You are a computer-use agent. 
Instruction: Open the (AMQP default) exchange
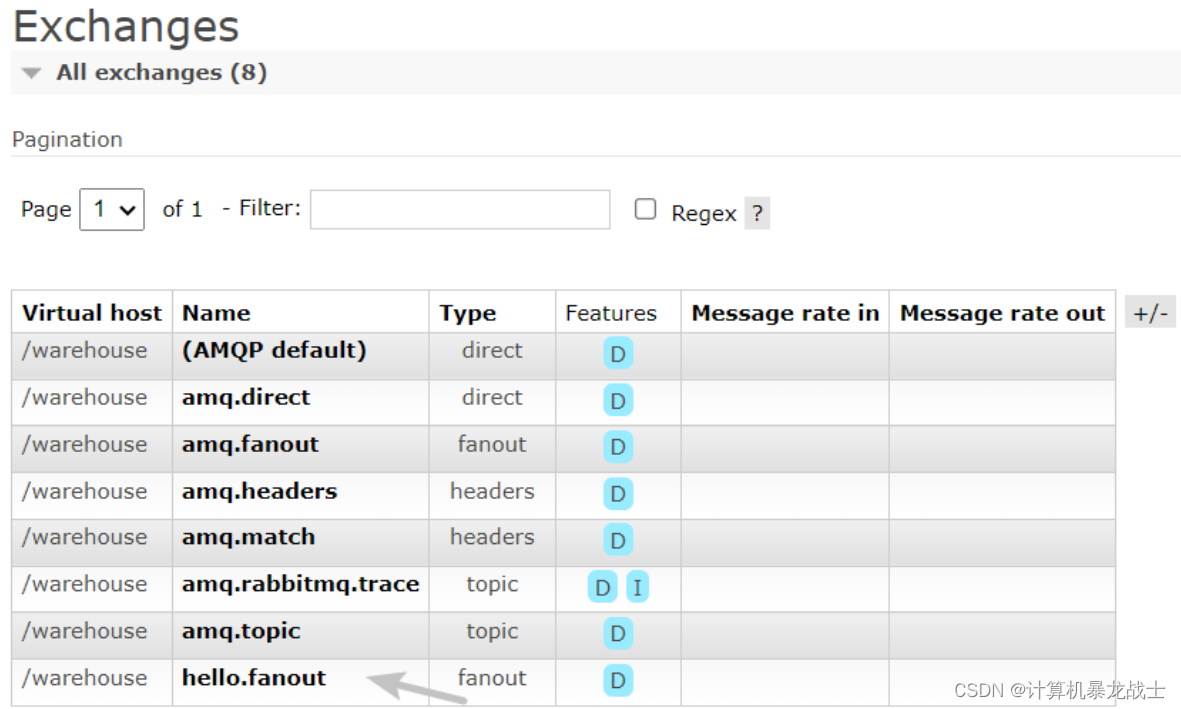click(x=272, y=350)
